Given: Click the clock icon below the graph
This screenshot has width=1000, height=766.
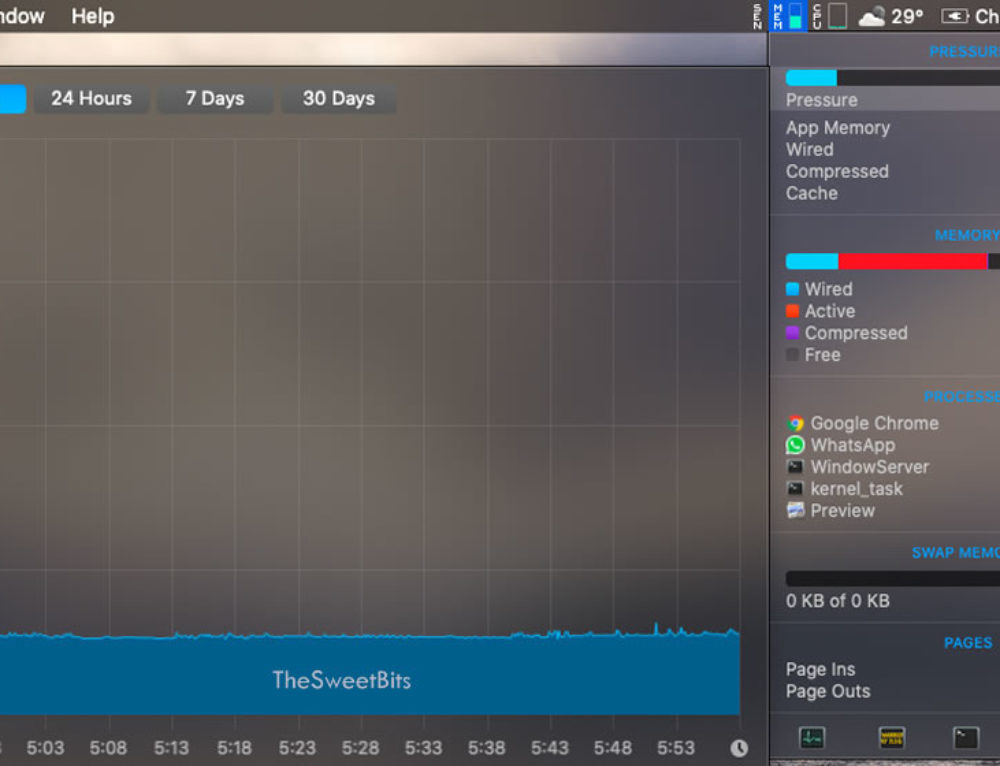Looking at the screenshot, I should (x=739, y=747).
